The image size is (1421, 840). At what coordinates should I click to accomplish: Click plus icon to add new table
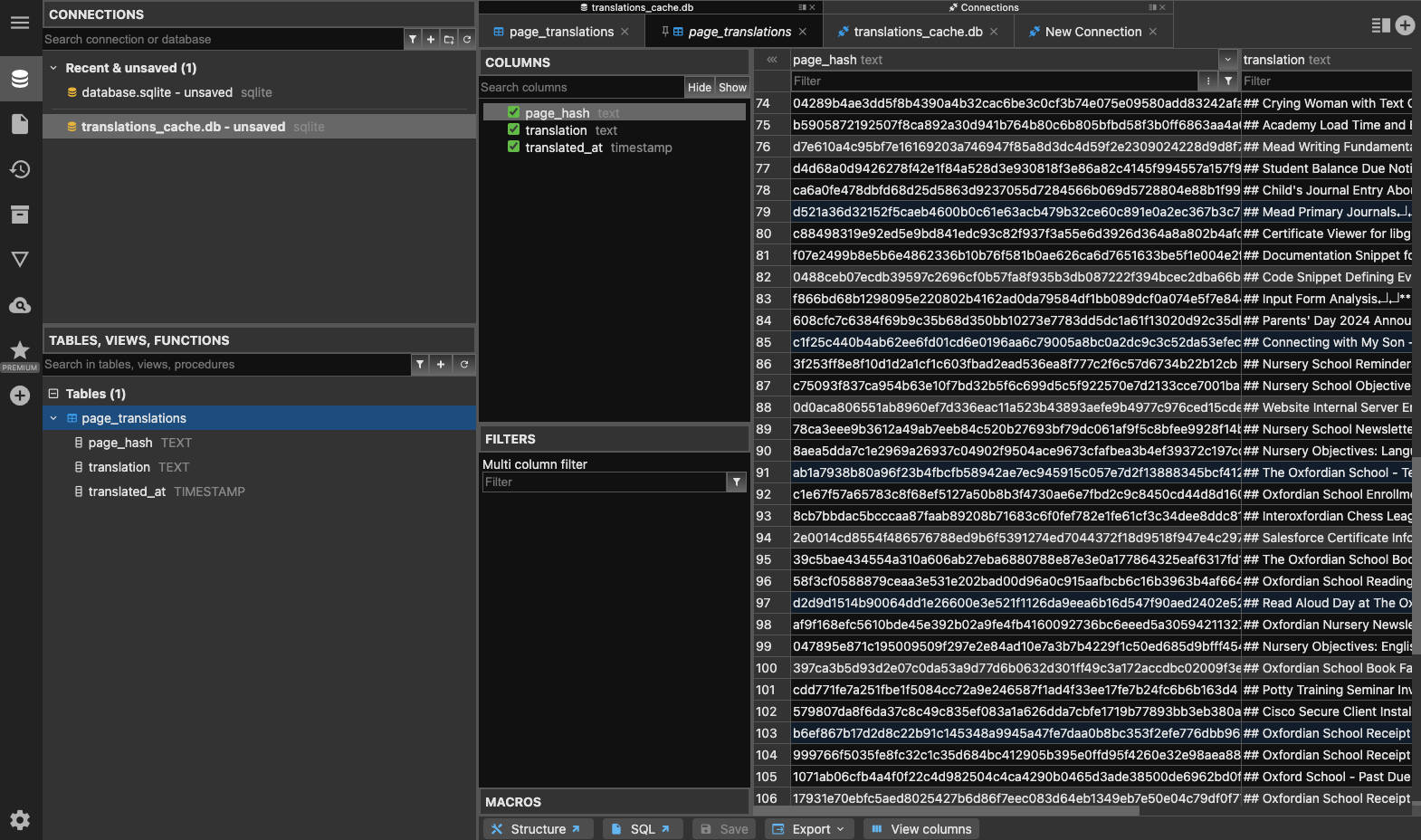pos(441,364)
